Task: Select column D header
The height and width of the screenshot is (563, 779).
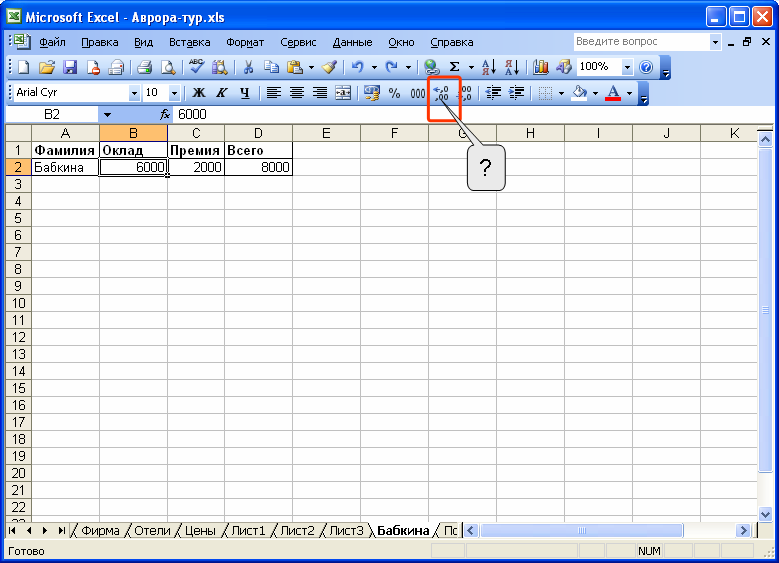Action: coord(258,133)
